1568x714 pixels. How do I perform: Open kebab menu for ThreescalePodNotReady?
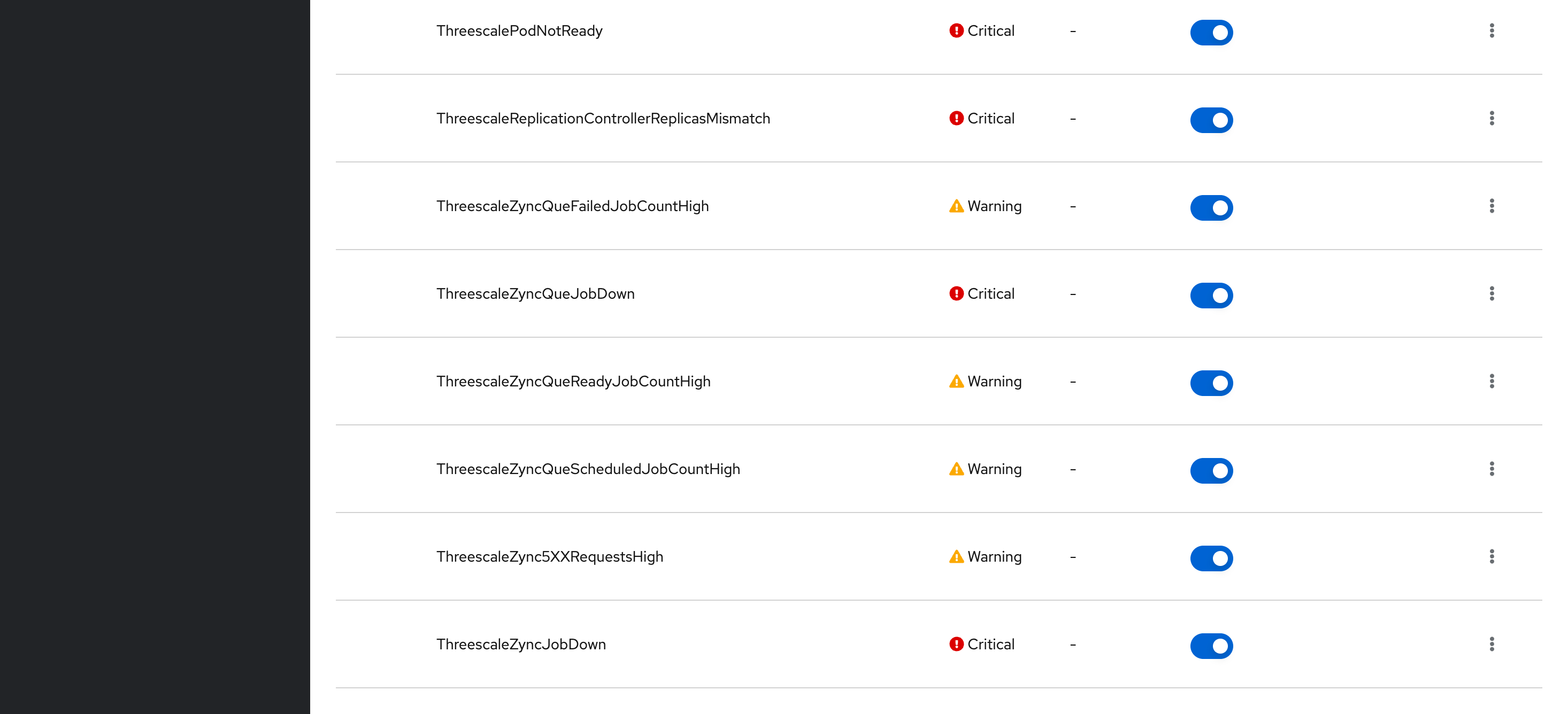coord(1492,31)
